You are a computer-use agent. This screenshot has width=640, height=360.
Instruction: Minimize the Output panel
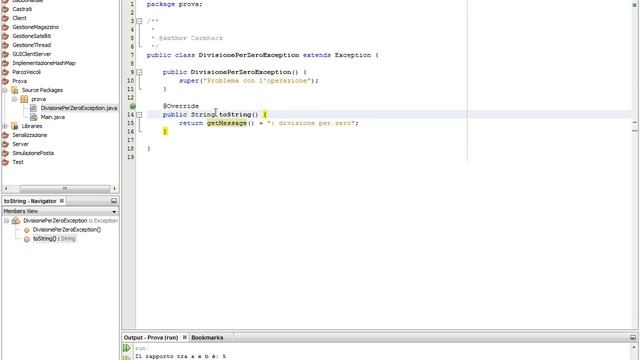[x=633, y=338]
